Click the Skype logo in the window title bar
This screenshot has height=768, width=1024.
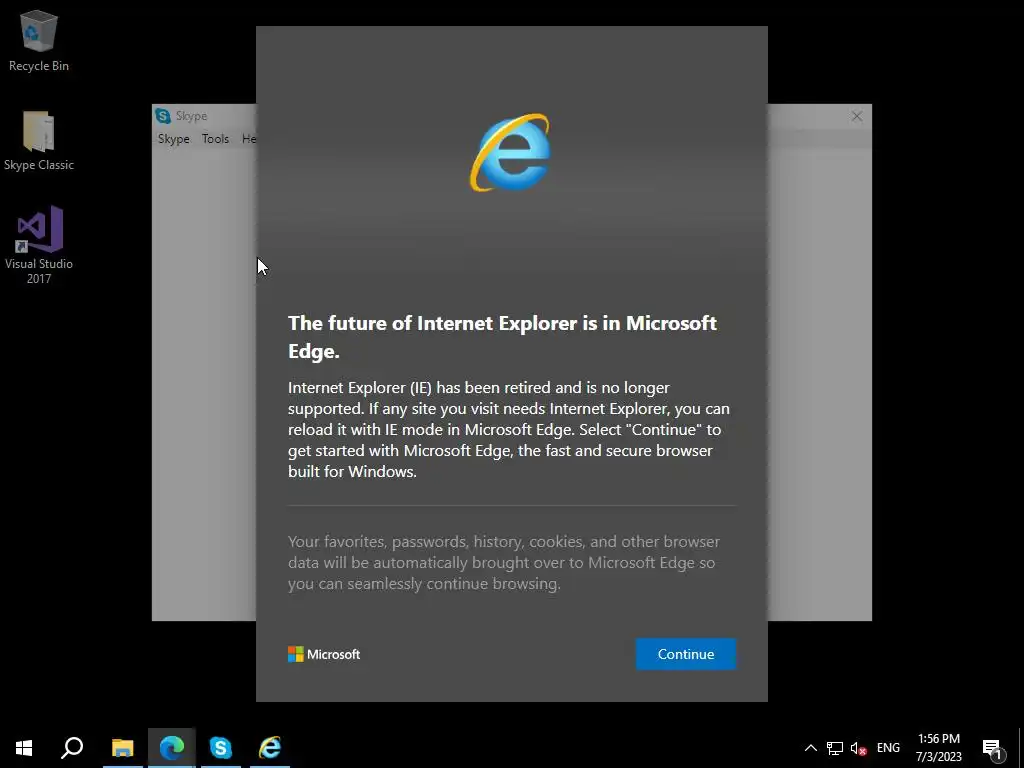pos(163,116)
